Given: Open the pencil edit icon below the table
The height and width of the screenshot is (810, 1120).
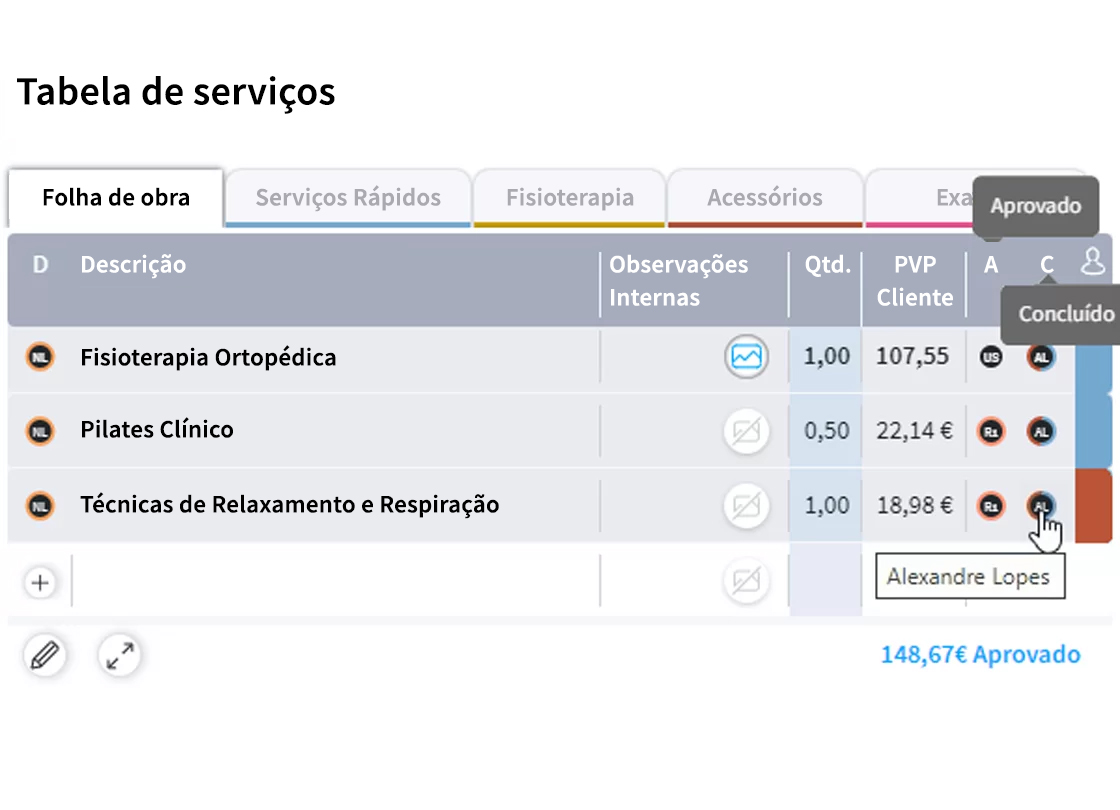Looking at the screenshot, I should [44, 656].
